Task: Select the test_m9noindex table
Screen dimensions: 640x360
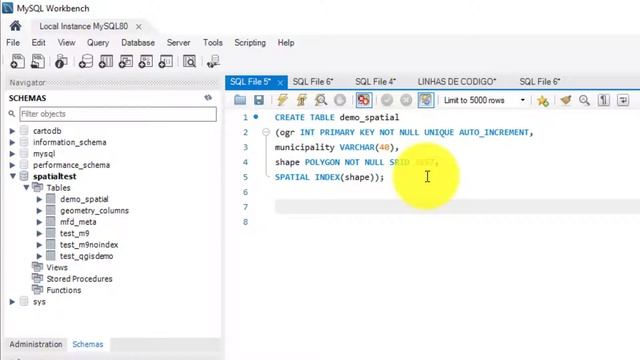Action: (89, 245)
